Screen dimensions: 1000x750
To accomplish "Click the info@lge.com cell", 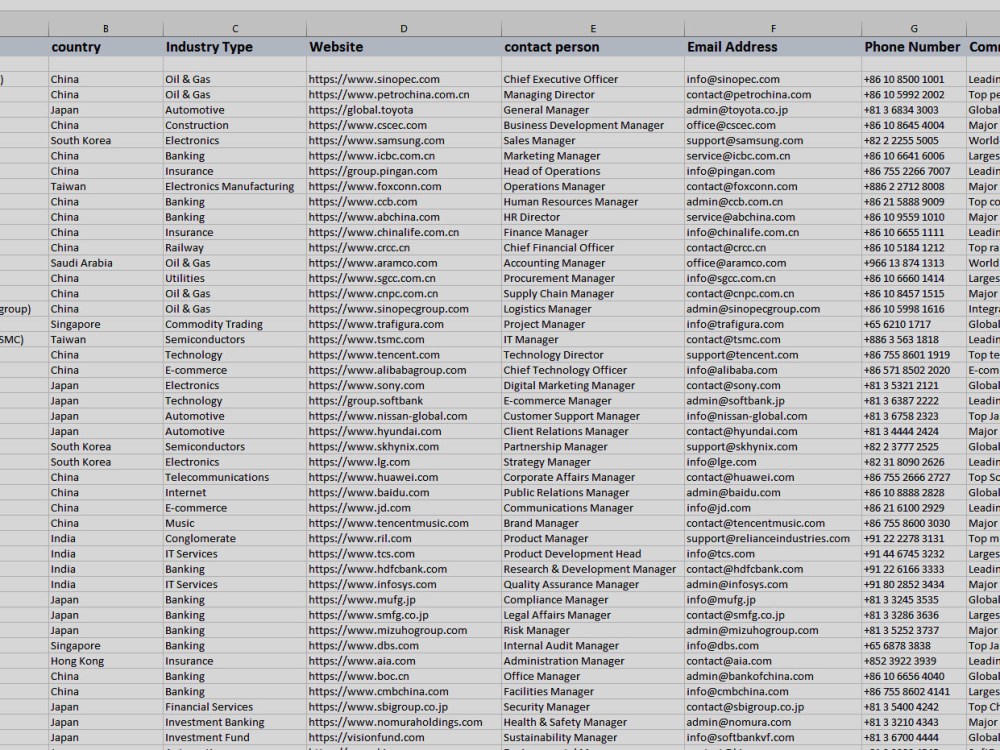I will coord(773,462).
